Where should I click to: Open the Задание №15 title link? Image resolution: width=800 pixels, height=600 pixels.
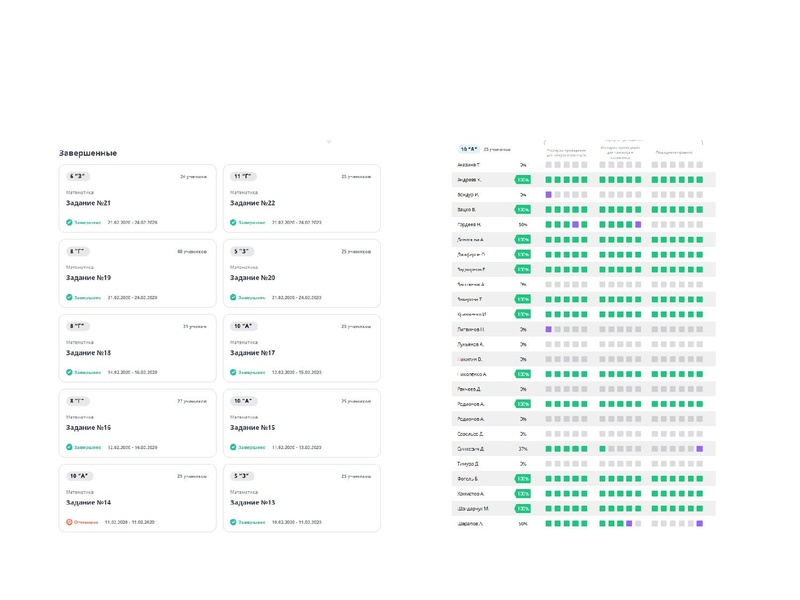point(252,427)
